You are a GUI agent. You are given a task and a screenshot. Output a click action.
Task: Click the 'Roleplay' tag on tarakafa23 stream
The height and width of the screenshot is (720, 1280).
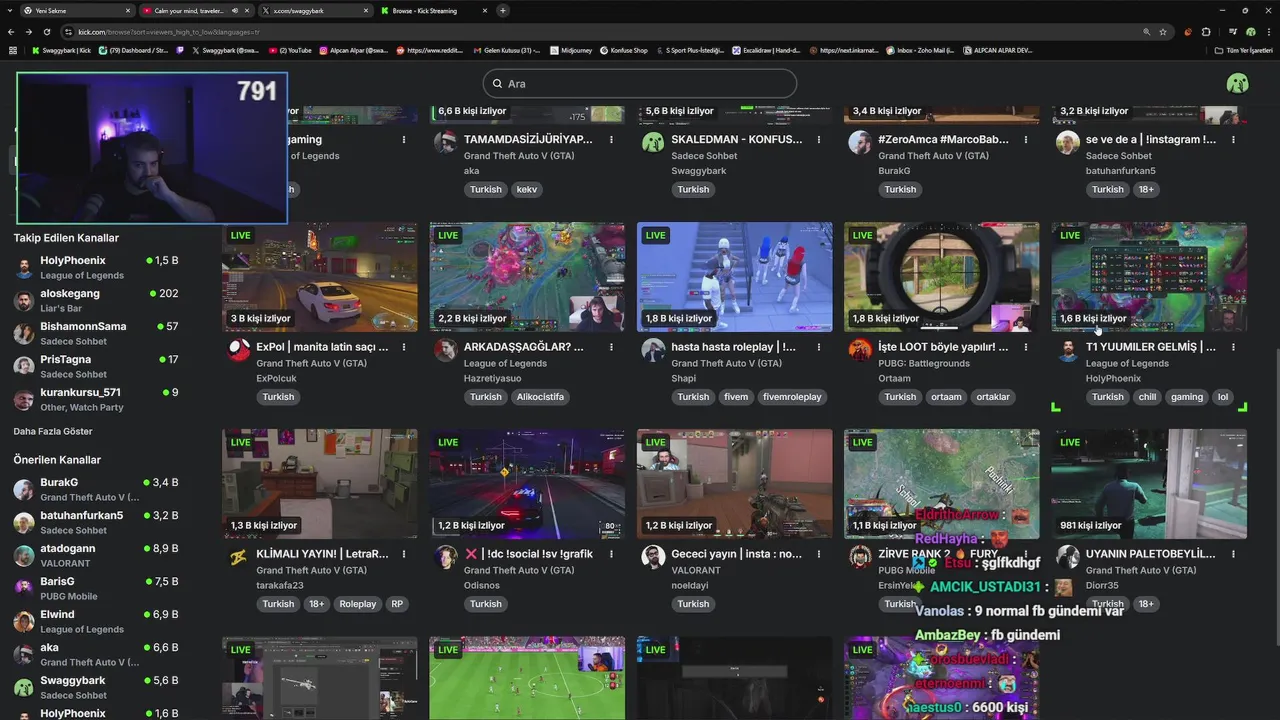pos(357,604)
